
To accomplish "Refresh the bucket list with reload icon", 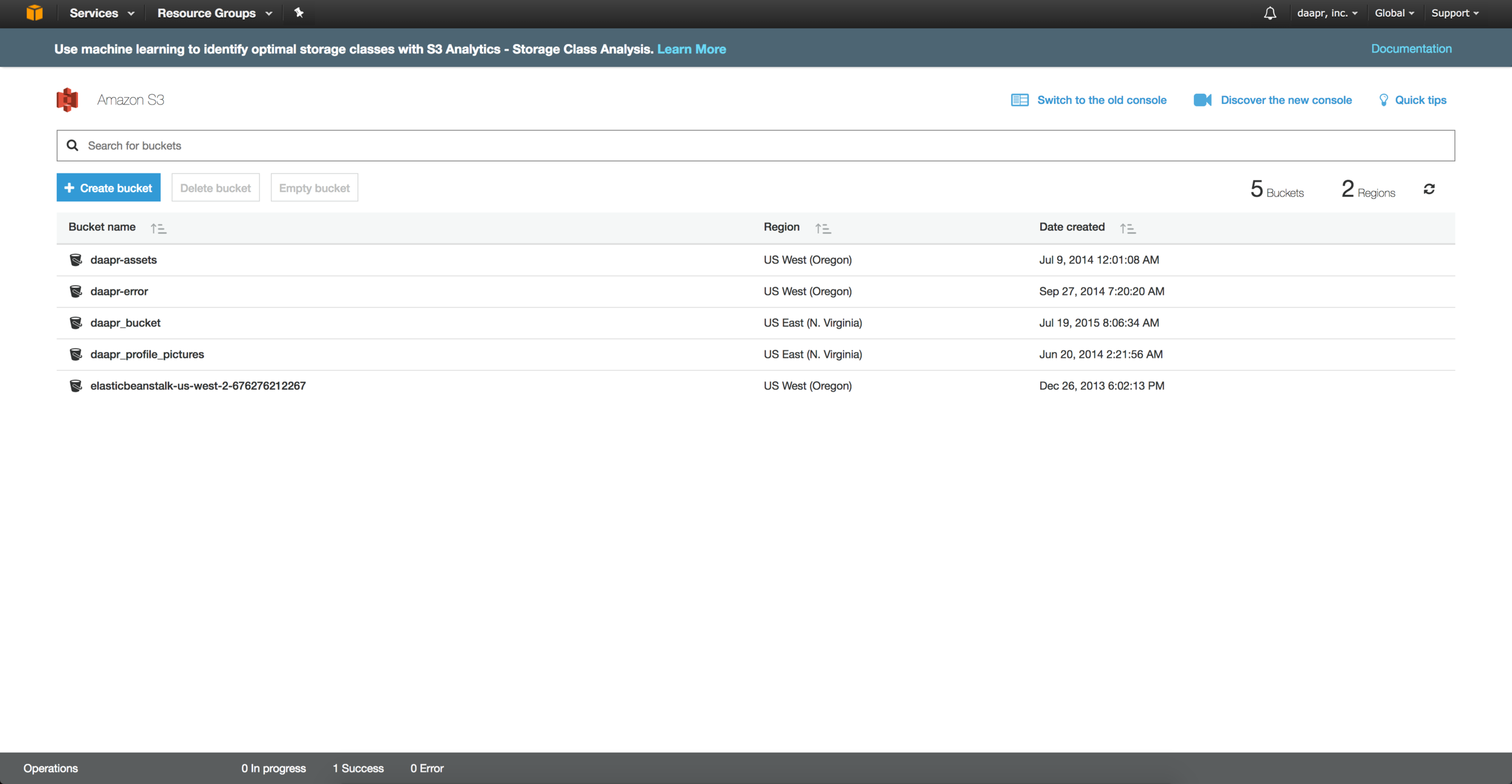I will [1429, 189].
